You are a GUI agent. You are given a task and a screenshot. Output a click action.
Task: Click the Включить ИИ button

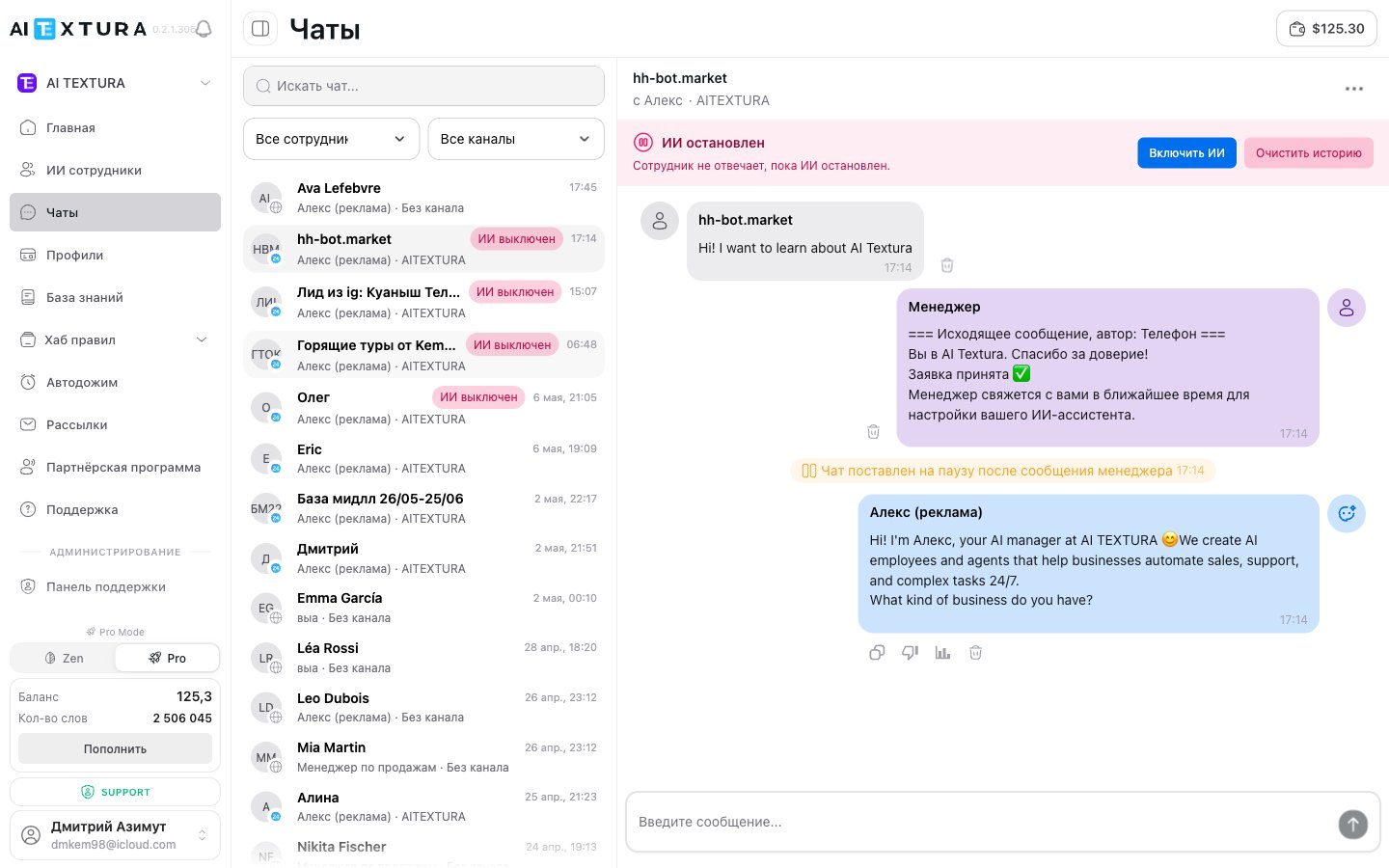click(1186, 153)
